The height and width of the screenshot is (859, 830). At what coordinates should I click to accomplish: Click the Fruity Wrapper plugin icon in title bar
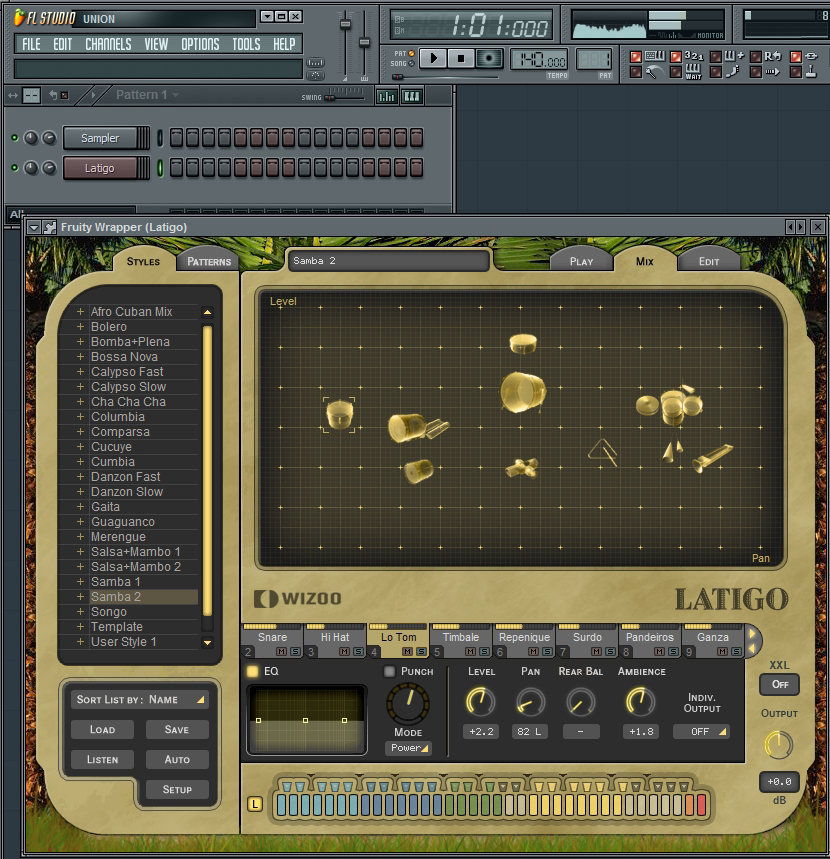click(x=50, y=227)
